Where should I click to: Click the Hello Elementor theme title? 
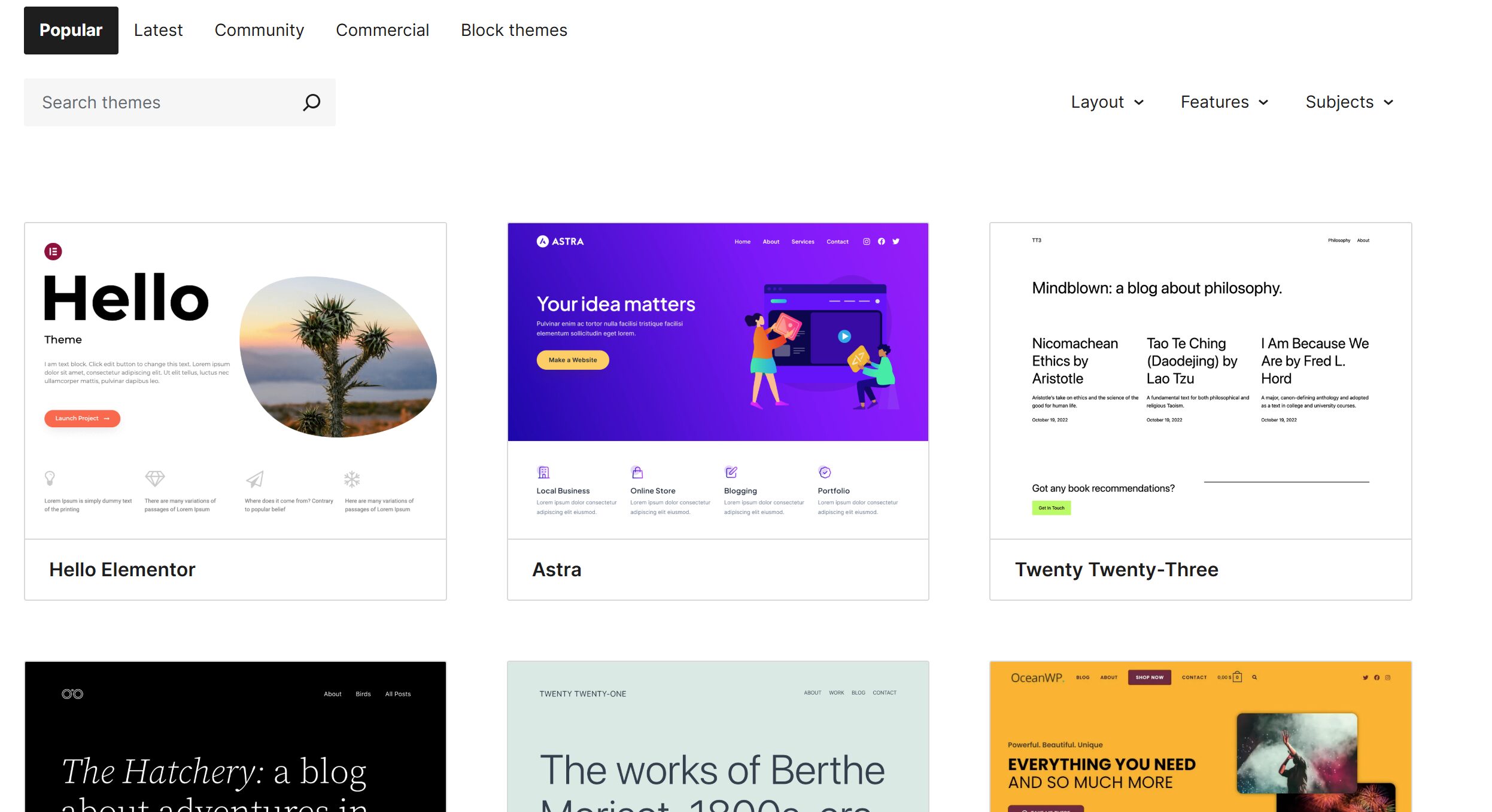122,570
